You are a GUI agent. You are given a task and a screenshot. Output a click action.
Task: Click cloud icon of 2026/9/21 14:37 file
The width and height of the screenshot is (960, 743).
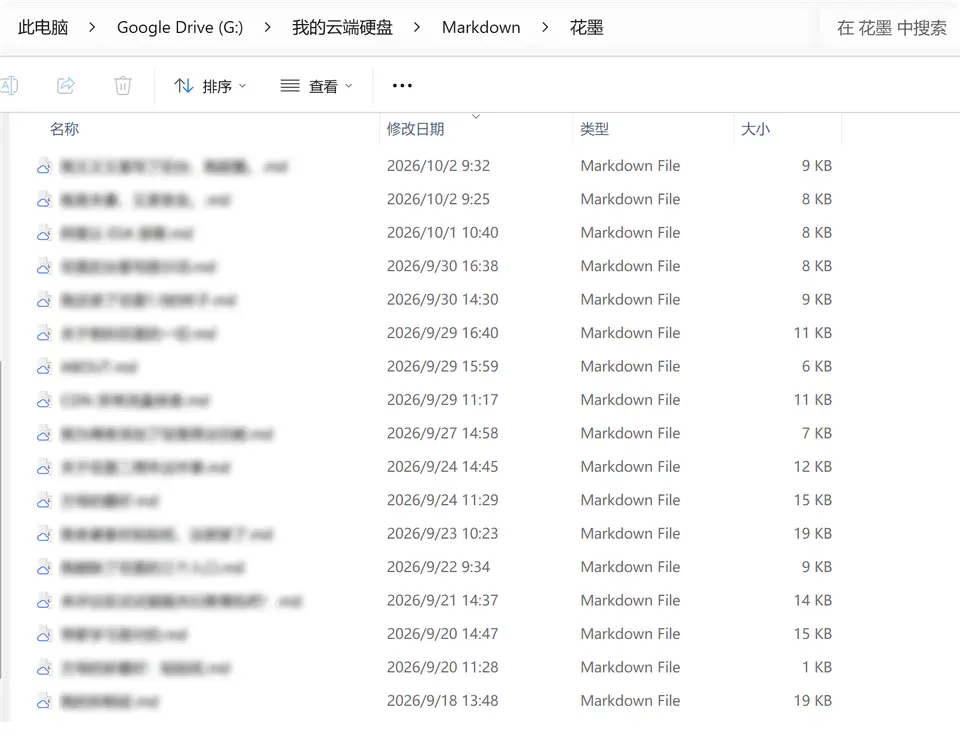(x=43, y=601)
